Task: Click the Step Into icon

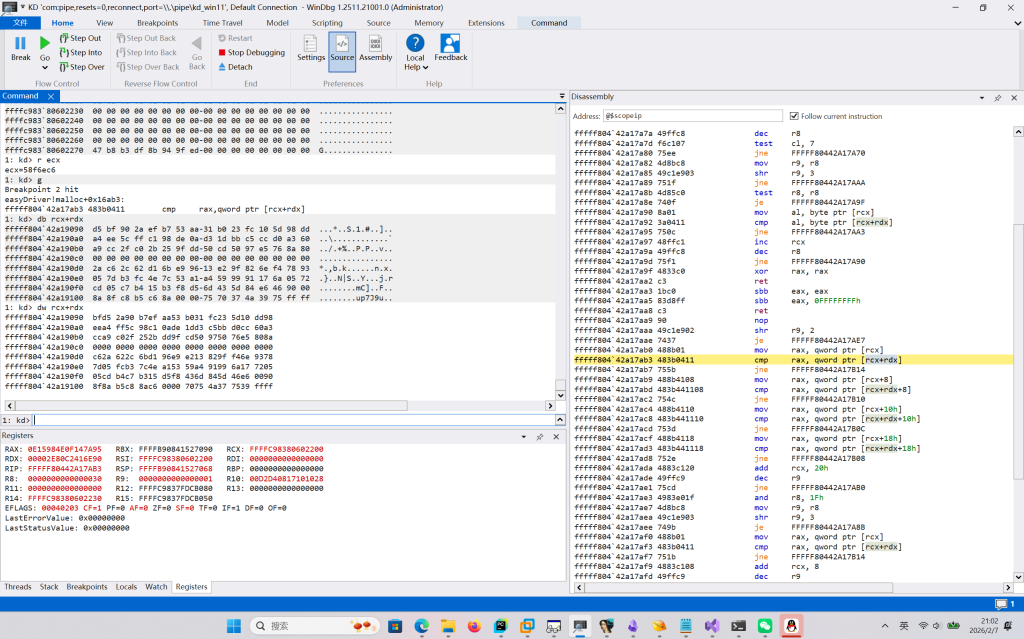Action: pyautogui.click(x=64, y=52)
